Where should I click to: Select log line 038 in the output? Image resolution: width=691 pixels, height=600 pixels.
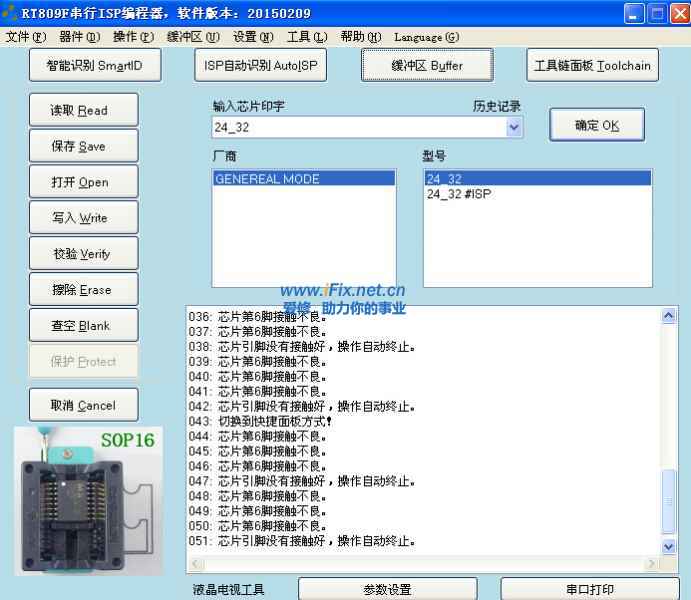(x=302, y=347)
